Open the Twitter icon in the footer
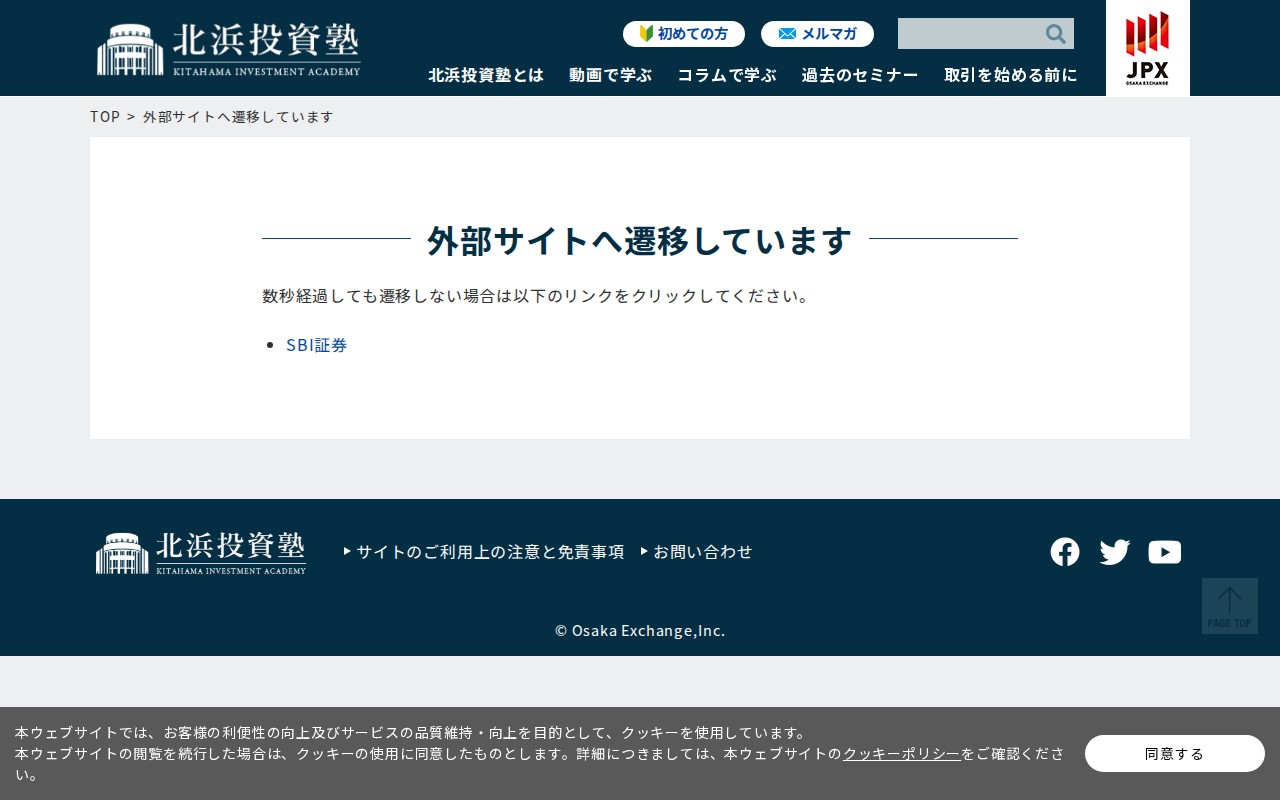Image resolution: width=1280 pixels, height=800 pixels. click(x=1115, y=552)
